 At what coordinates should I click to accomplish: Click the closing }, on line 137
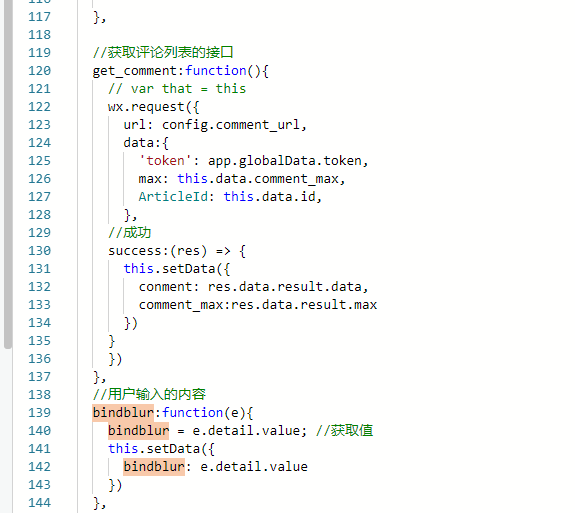pyautogui.click(x=99, y=377)
